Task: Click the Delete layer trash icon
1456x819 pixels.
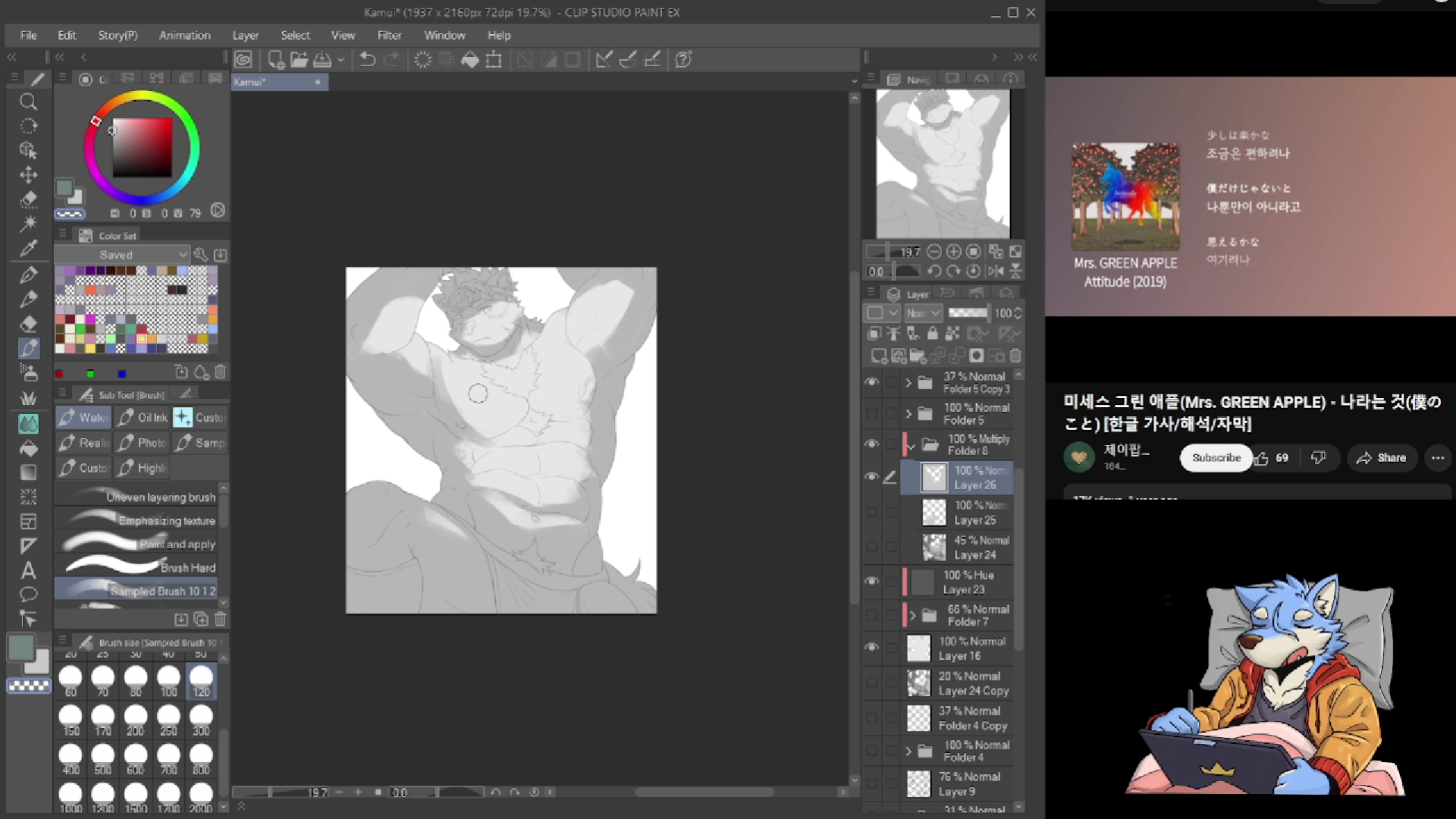Action: (x=1015, y=356)
